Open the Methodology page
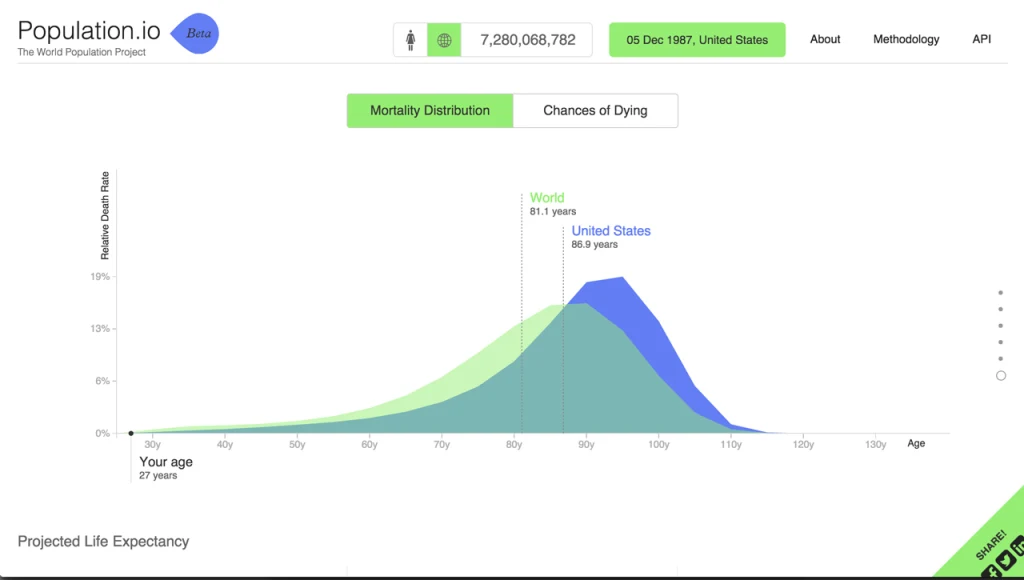 click(x=905, y=39)
